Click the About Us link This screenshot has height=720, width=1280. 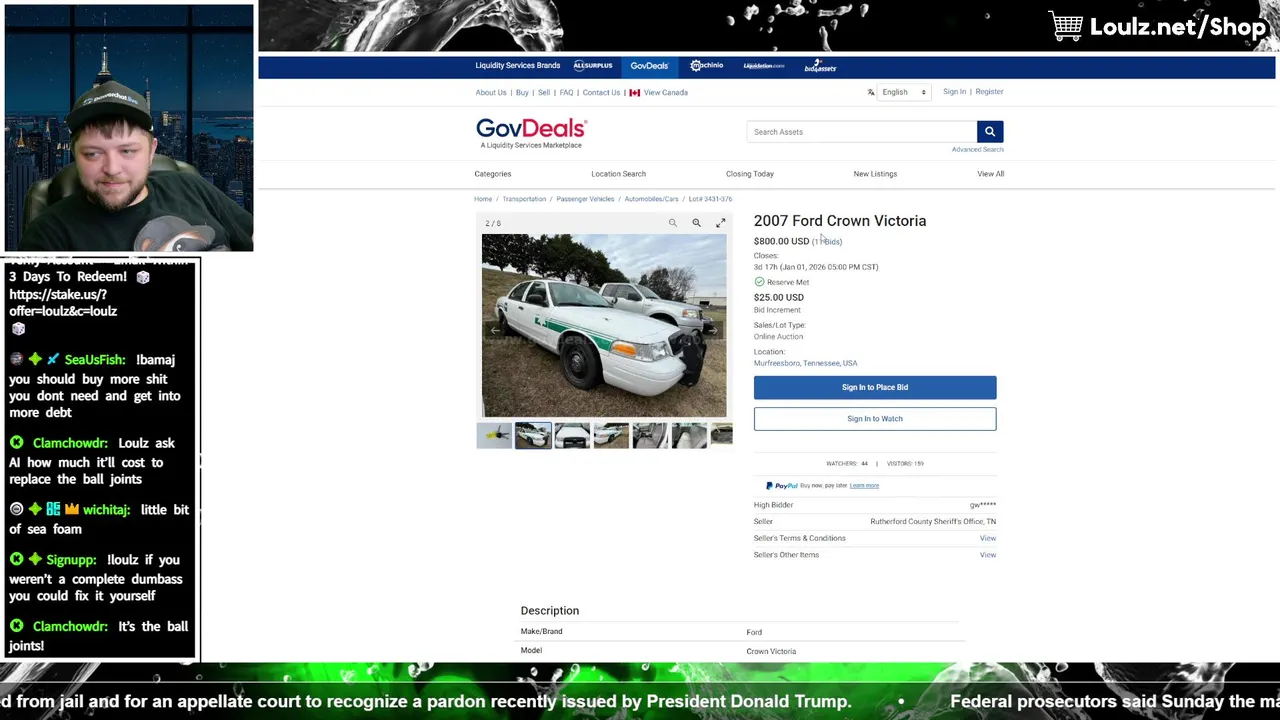point(491,93)
